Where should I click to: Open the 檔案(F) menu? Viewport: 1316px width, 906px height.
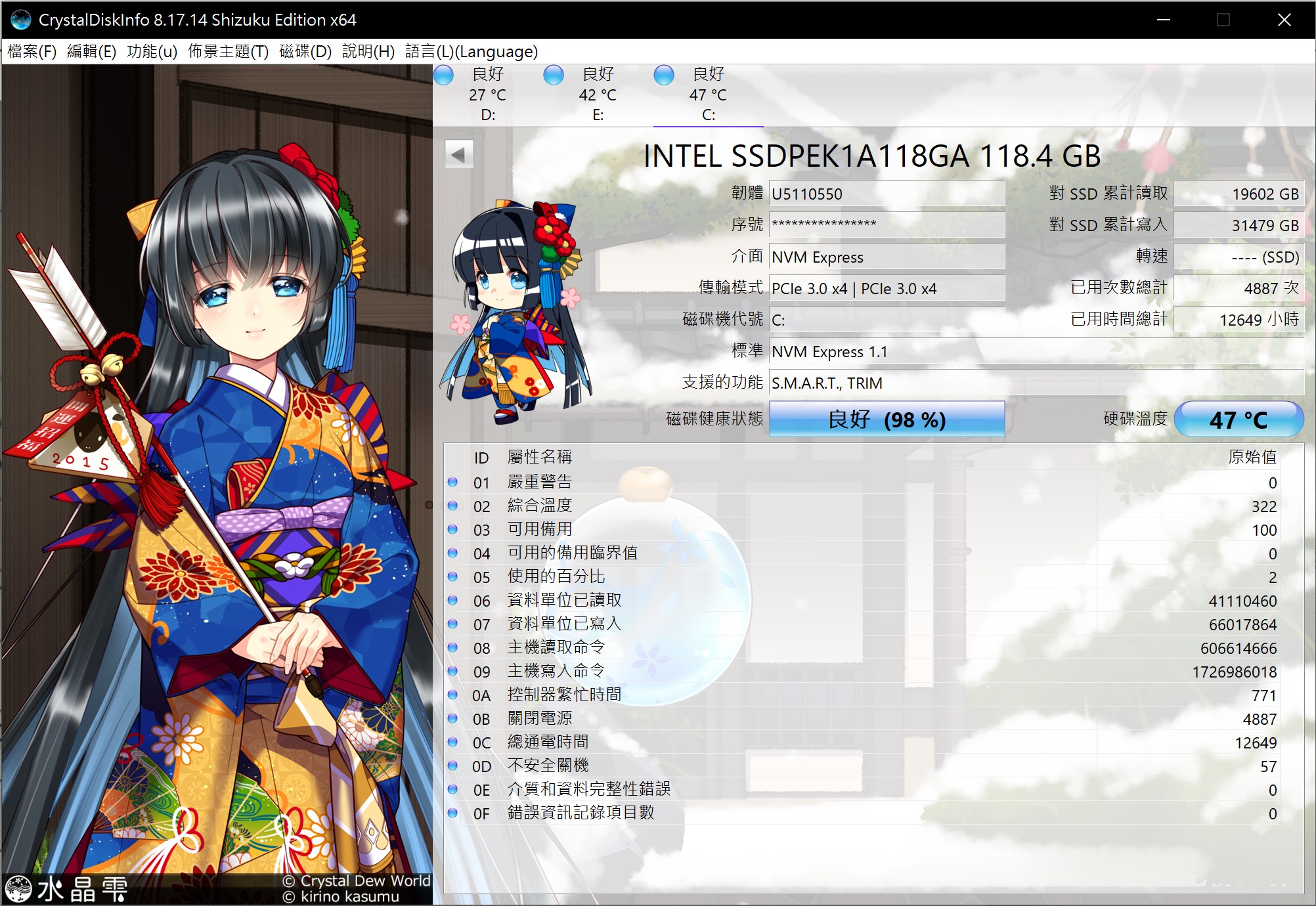pyautogui.click(x=32, y=51)
